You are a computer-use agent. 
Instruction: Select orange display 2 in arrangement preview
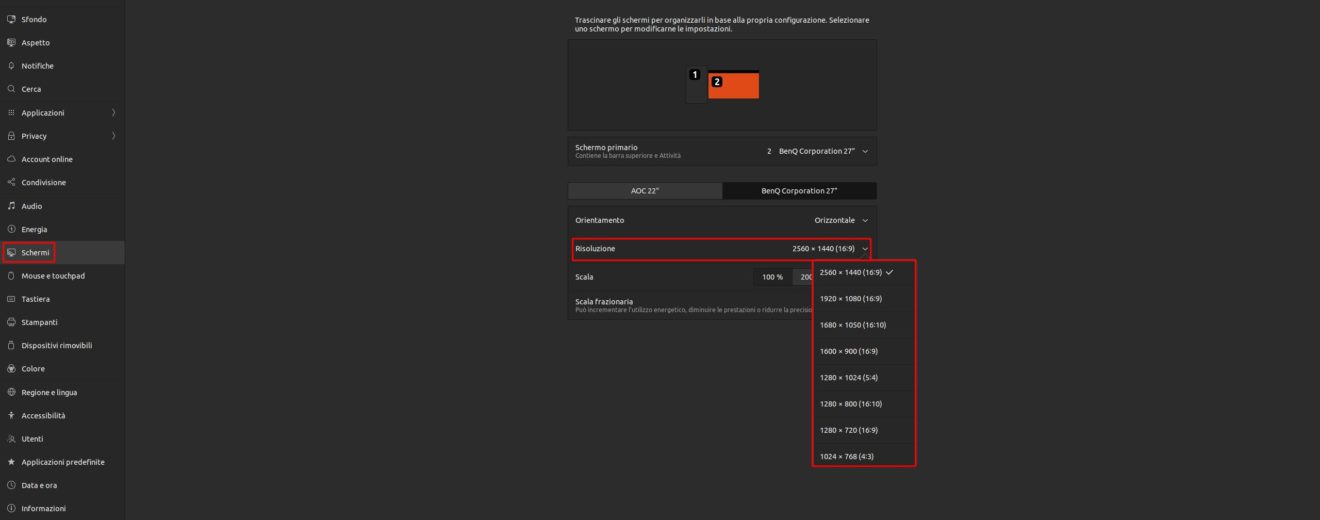pyautogui.click(x=734, y=86)
